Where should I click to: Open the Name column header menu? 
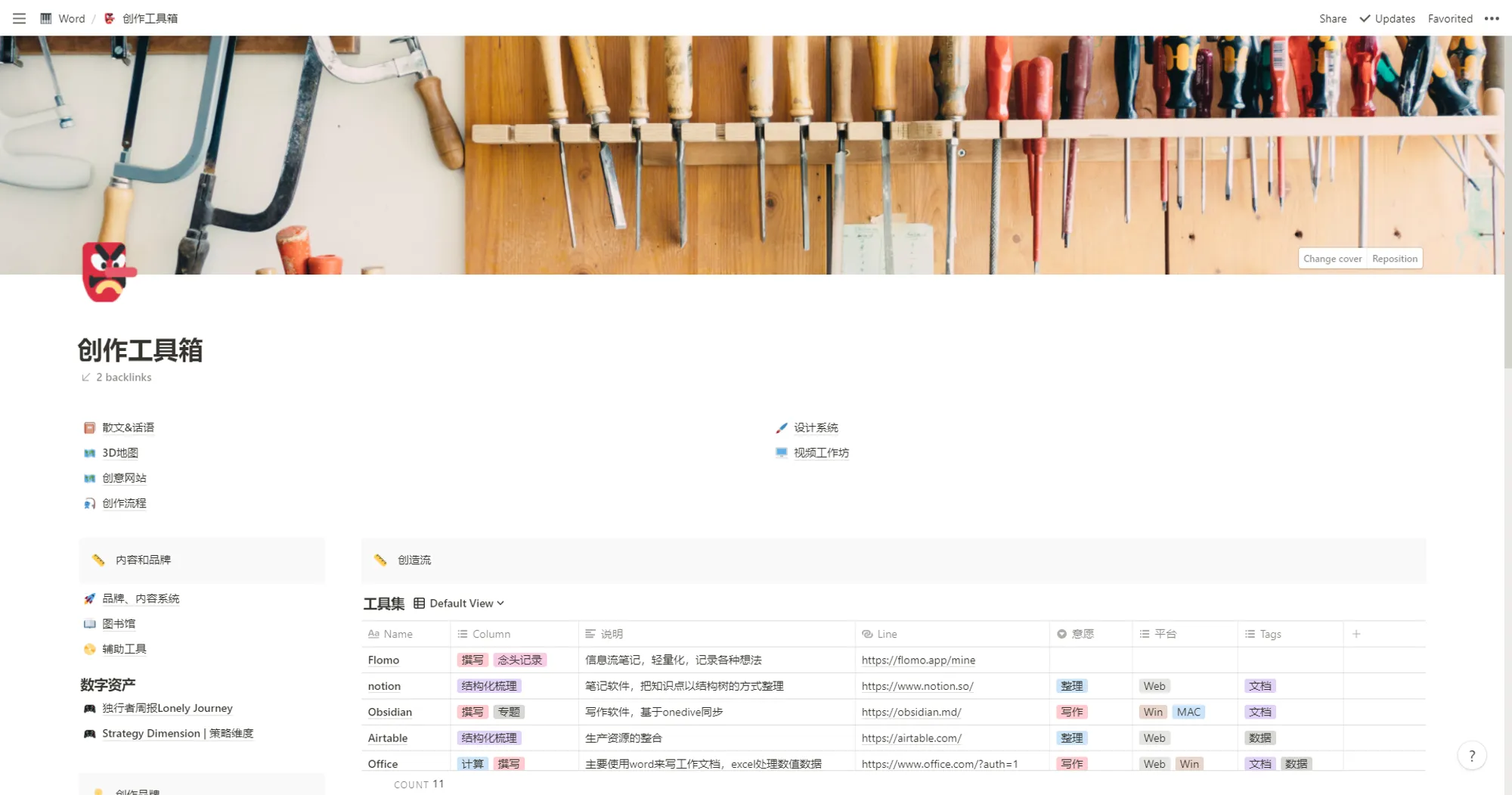(x=406, y=634)
